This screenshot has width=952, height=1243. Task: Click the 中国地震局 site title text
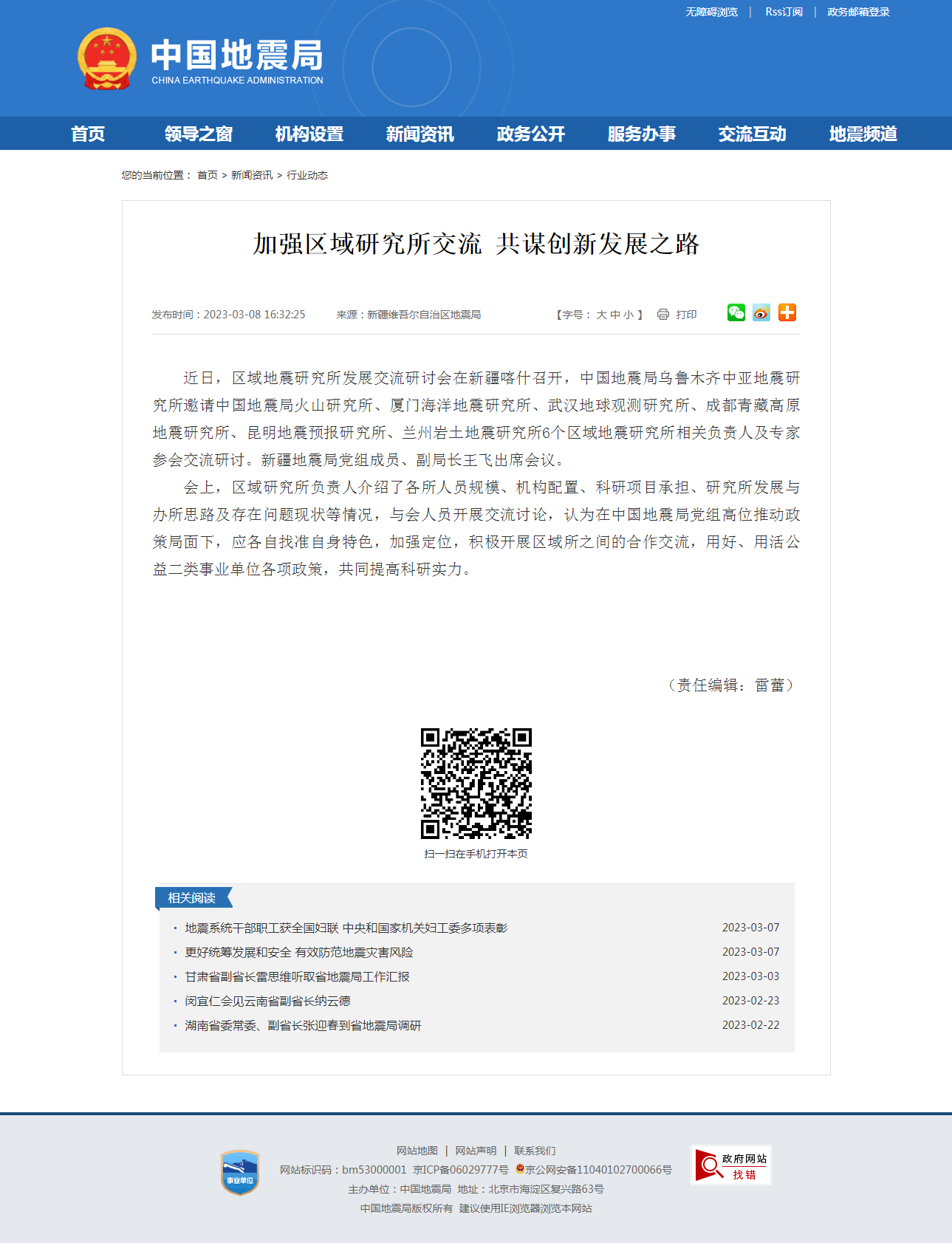[237, 55]
